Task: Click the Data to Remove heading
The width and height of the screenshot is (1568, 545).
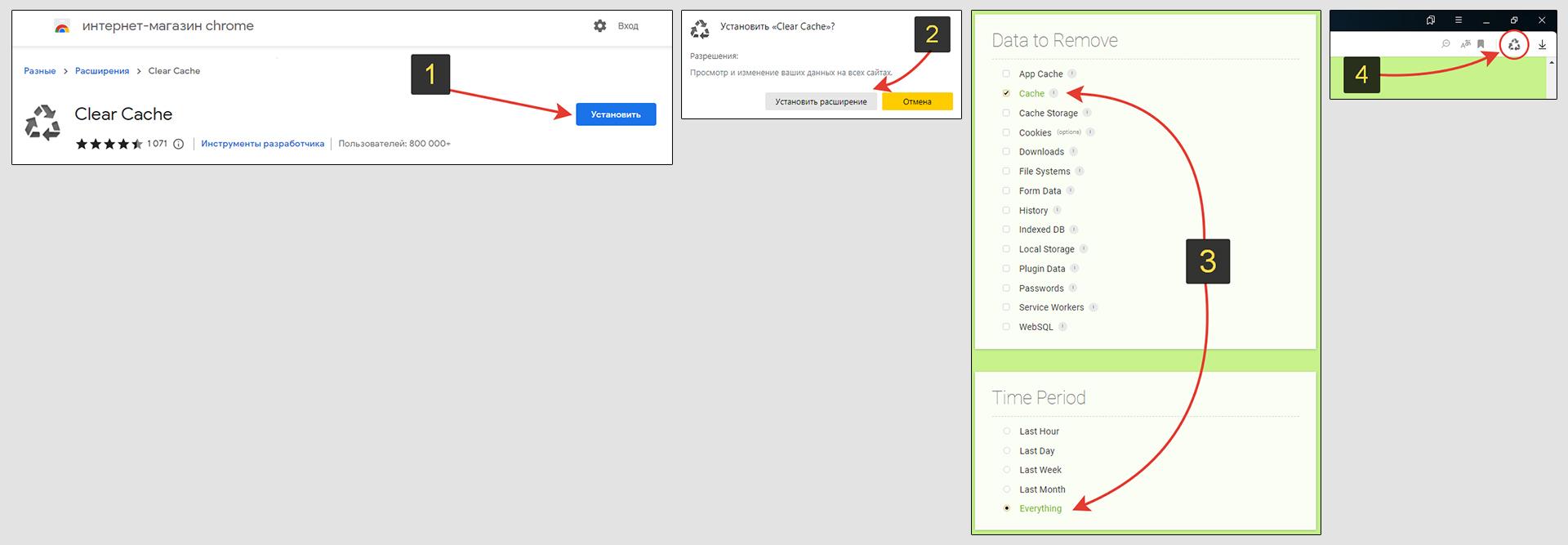Action: 1054,41
